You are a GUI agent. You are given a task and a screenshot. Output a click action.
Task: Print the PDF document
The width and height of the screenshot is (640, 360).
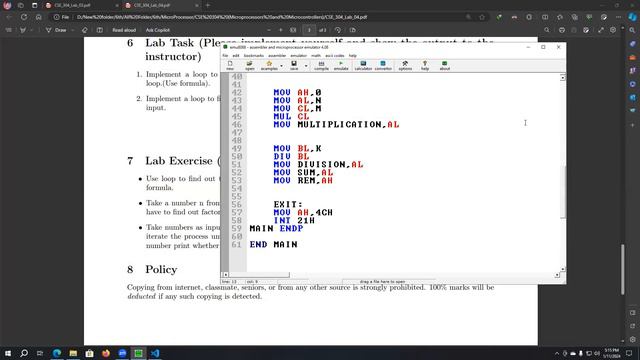point(562,30)
